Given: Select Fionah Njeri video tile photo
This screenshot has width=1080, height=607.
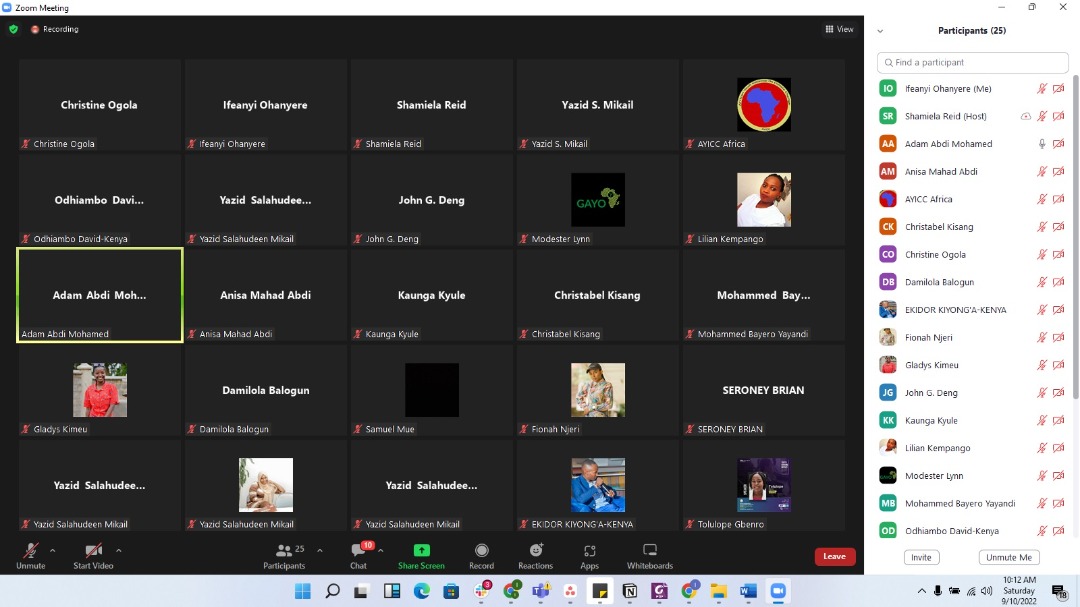Looking at the screenshot, I should 598,390.
